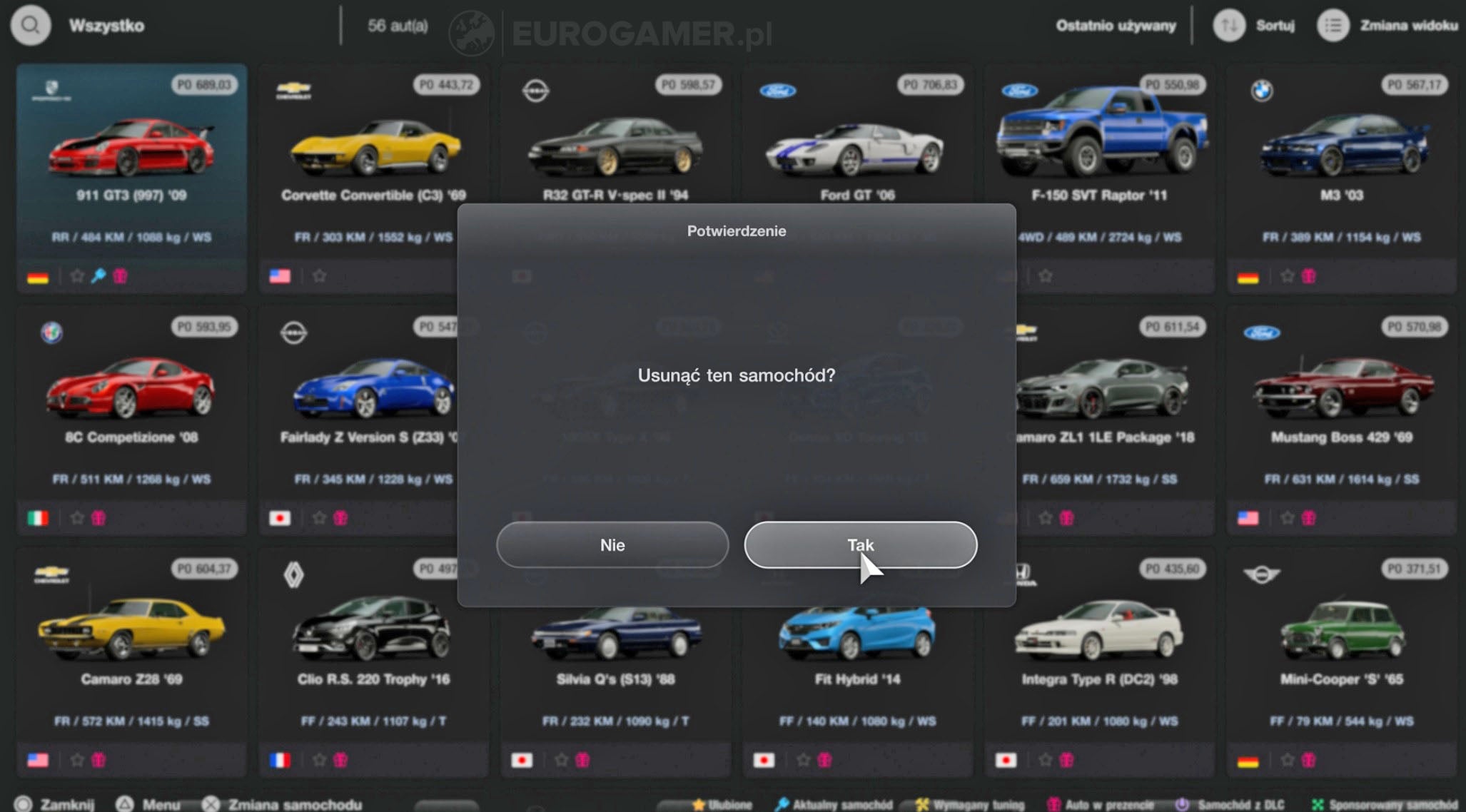Click the PO 371,51 badge on Mini-Cooper

(x=1414, y=569)
